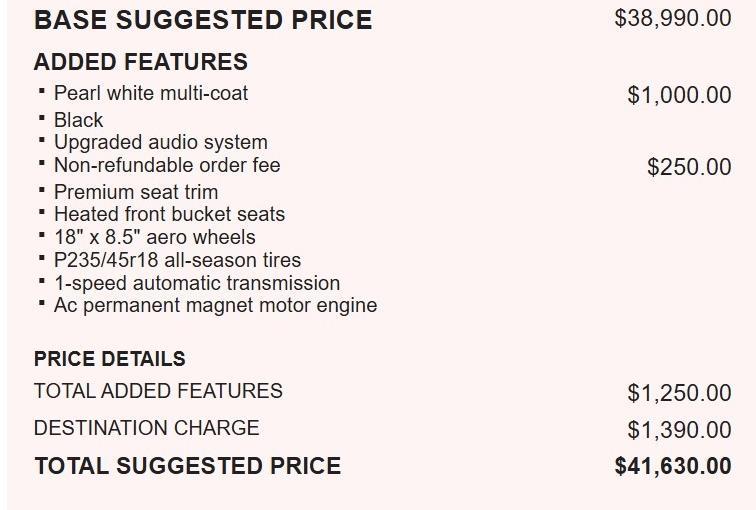The image size is (756, 510).
Task: Select the Pearl white multi-coat item
Action: tap(151, 93)
